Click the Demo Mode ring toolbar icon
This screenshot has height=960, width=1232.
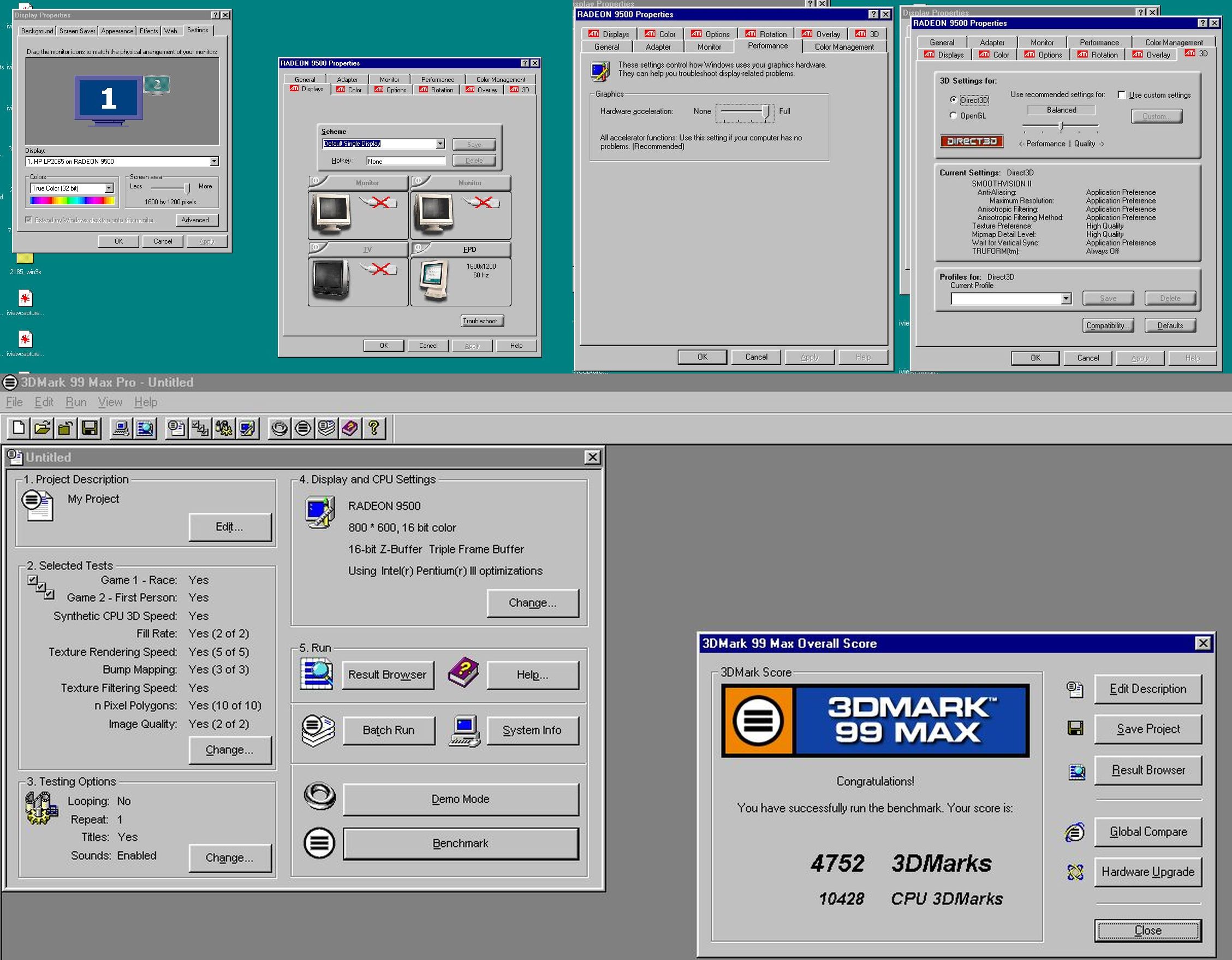pyautogui.click(x=279, y=428)
